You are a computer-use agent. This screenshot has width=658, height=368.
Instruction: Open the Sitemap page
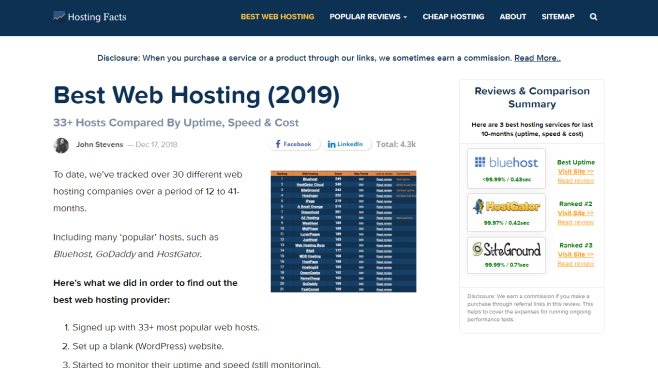[x=558, y=17]
